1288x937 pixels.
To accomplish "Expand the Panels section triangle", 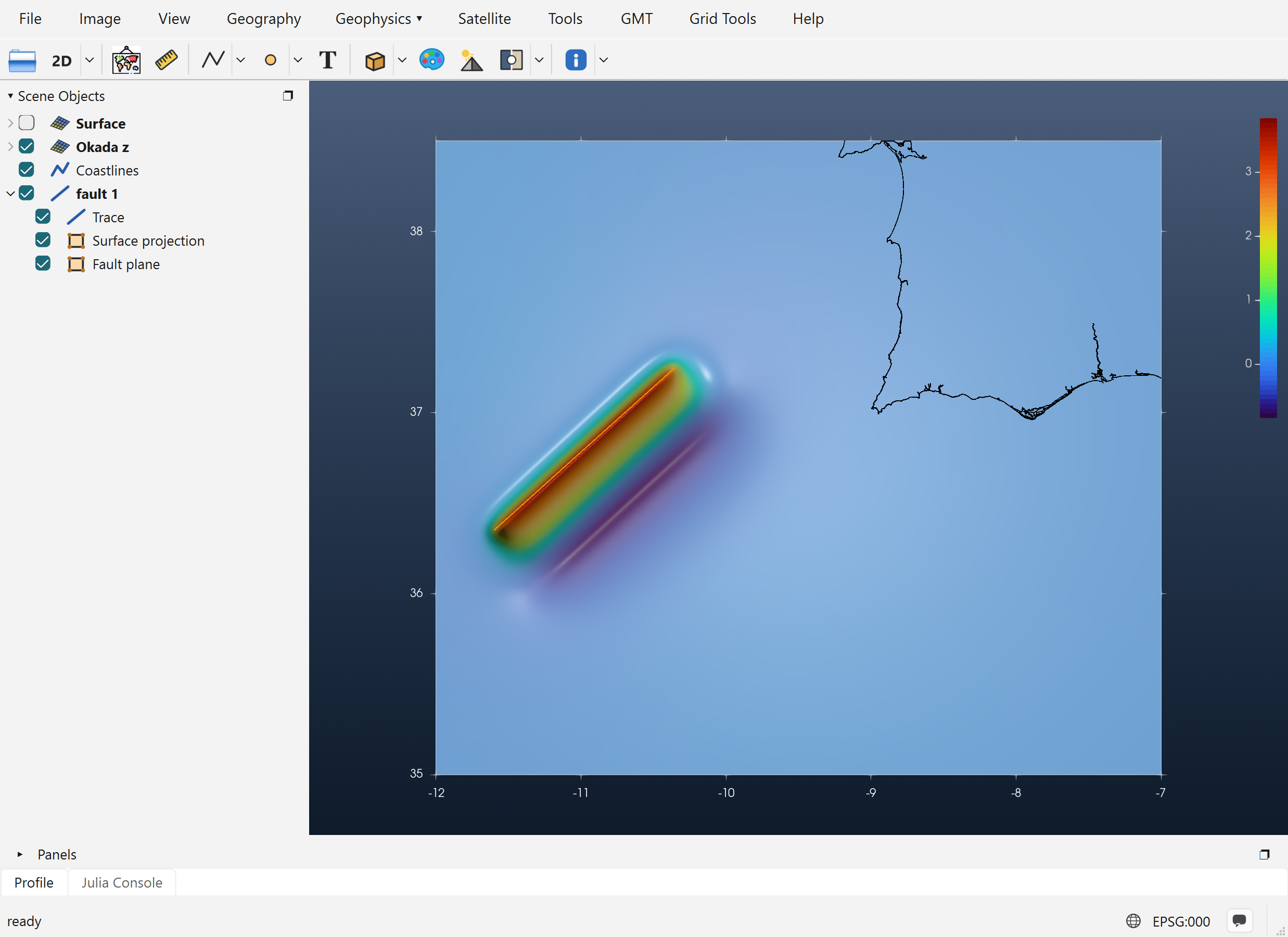I will point(20,854).
